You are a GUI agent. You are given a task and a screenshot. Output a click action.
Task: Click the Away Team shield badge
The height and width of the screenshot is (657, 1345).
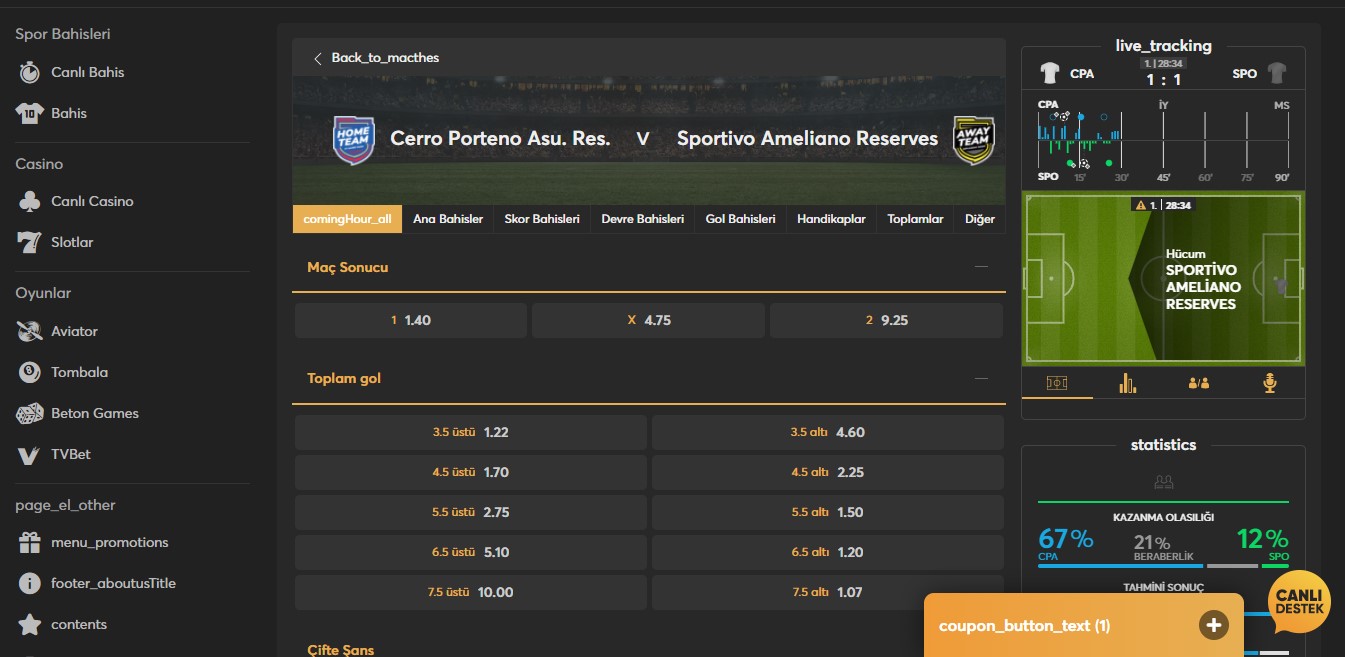pyautogui.click(x=973, y=140)
